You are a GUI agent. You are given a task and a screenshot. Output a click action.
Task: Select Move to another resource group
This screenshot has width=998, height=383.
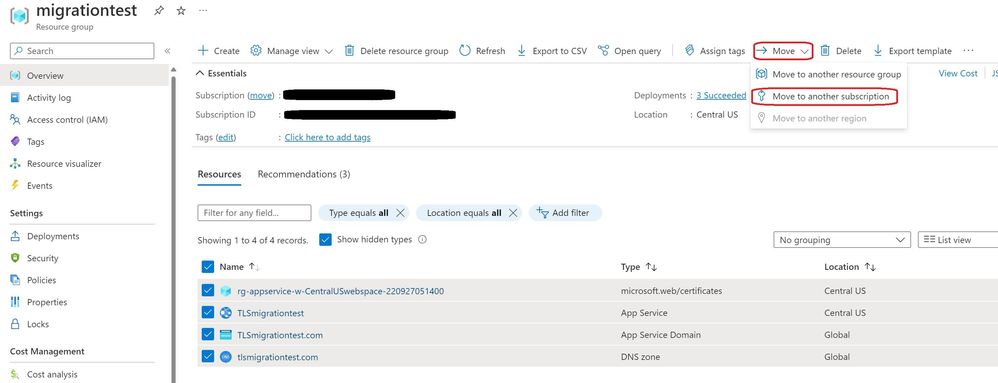pos(829,74)
